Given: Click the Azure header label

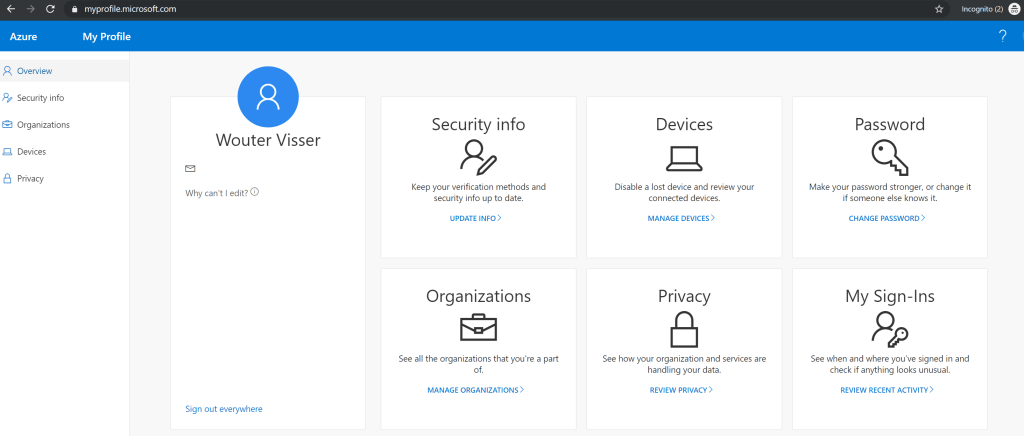Looking at the screenshot, I should point(24,37).
